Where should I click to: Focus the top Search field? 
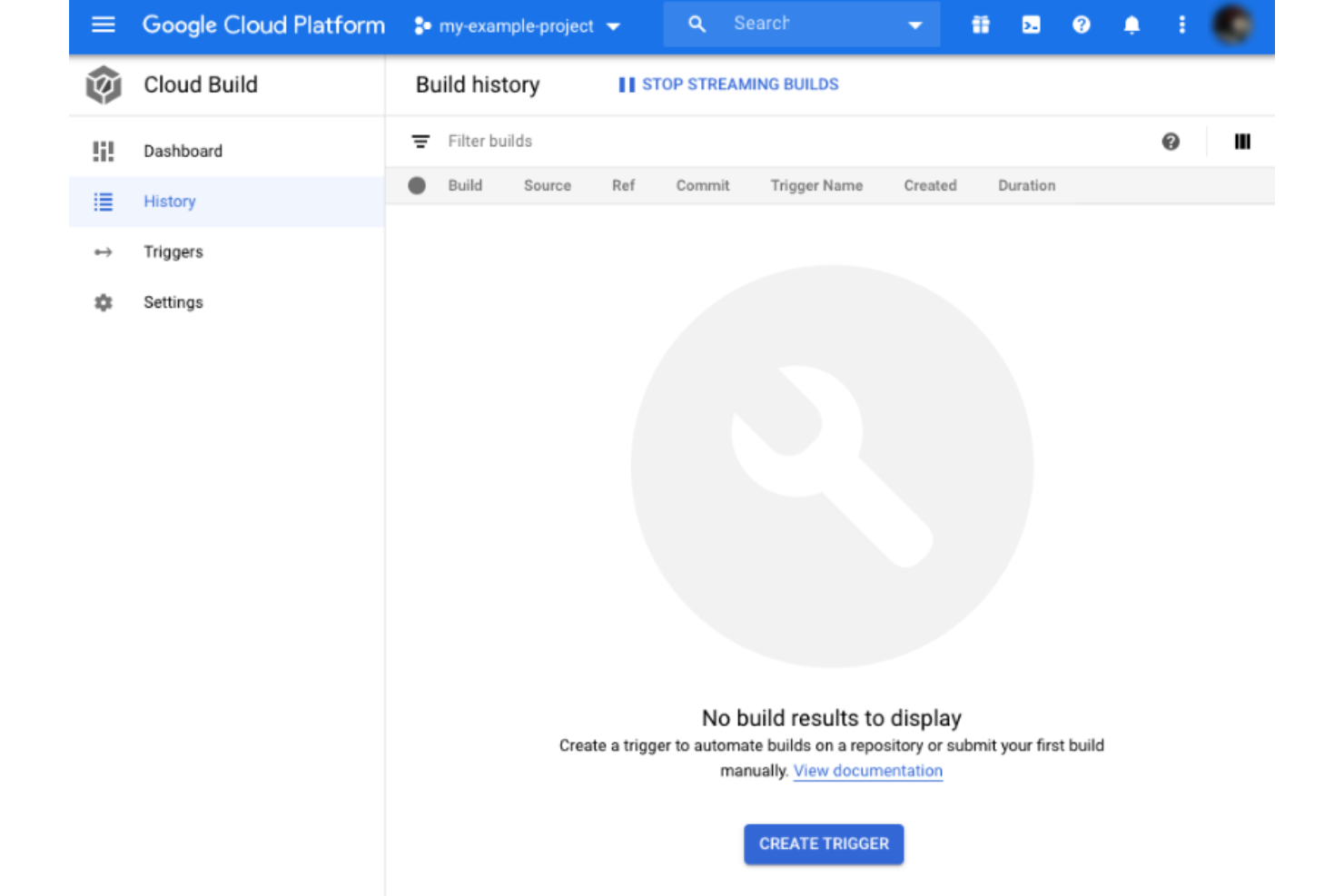802,24
